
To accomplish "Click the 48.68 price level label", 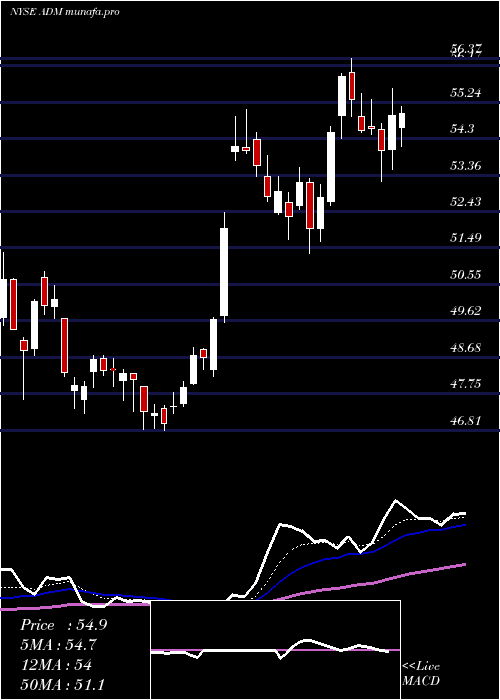I will point(466,347).
